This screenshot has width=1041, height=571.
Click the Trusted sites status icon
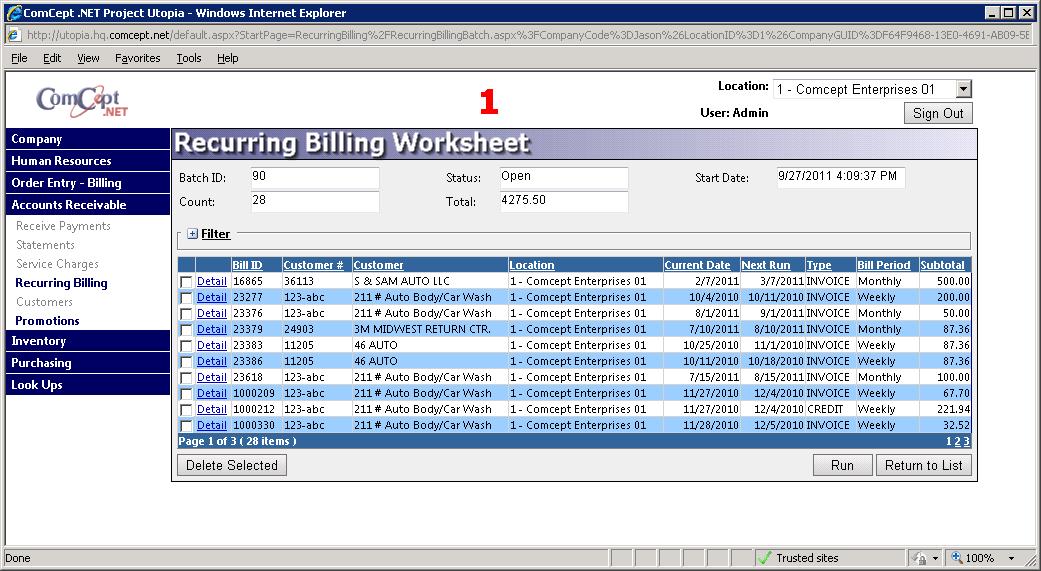[x=764, y=558]
